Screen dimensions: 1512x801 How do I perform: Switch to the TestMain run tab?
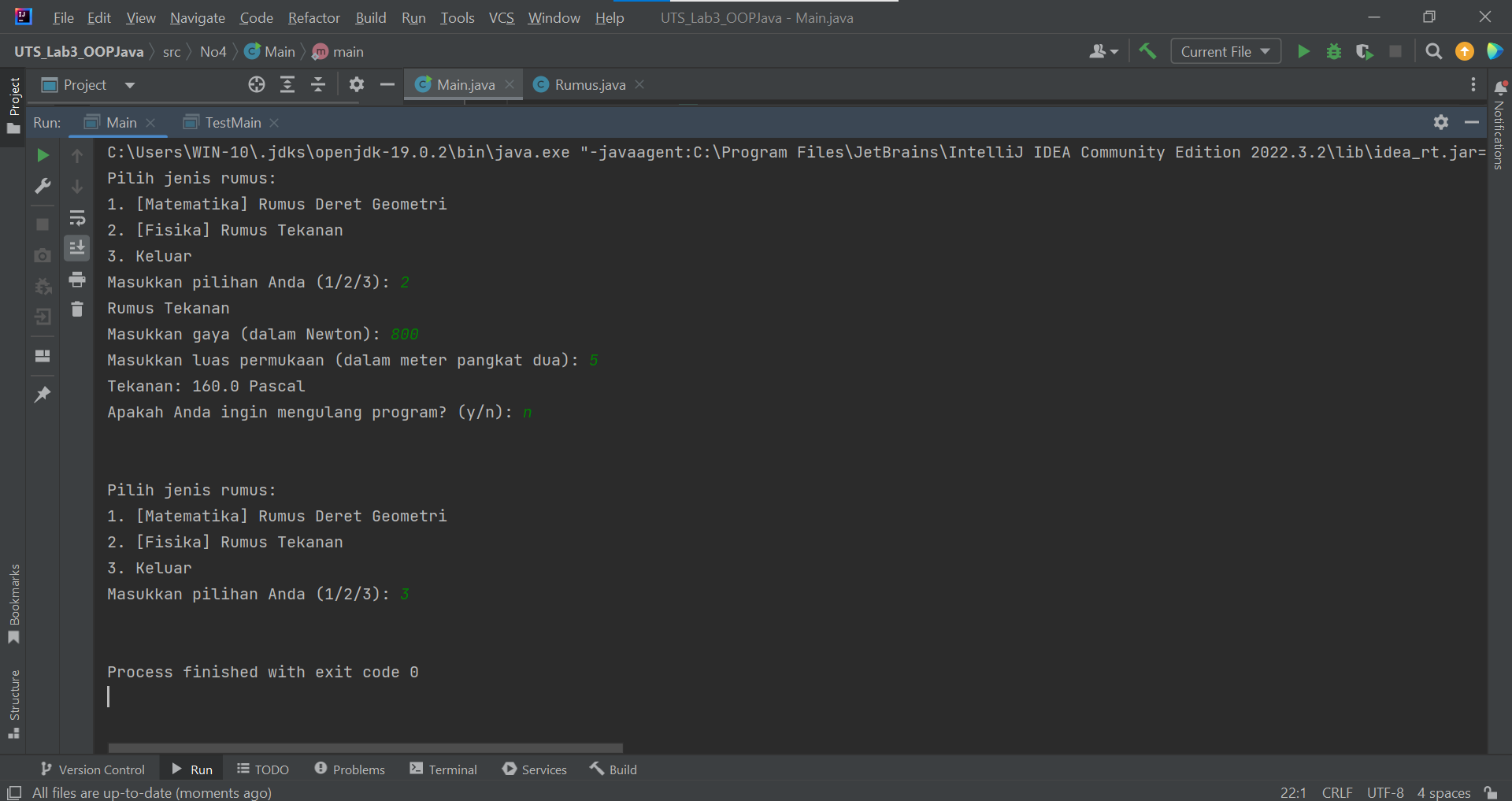[231, 123]
